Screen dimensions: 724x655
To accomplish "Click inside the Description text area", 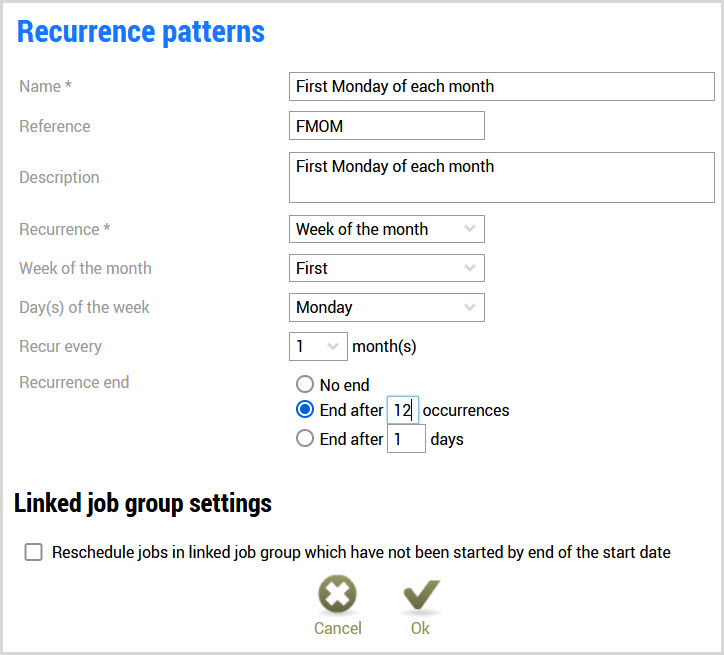I will (501, 177).
